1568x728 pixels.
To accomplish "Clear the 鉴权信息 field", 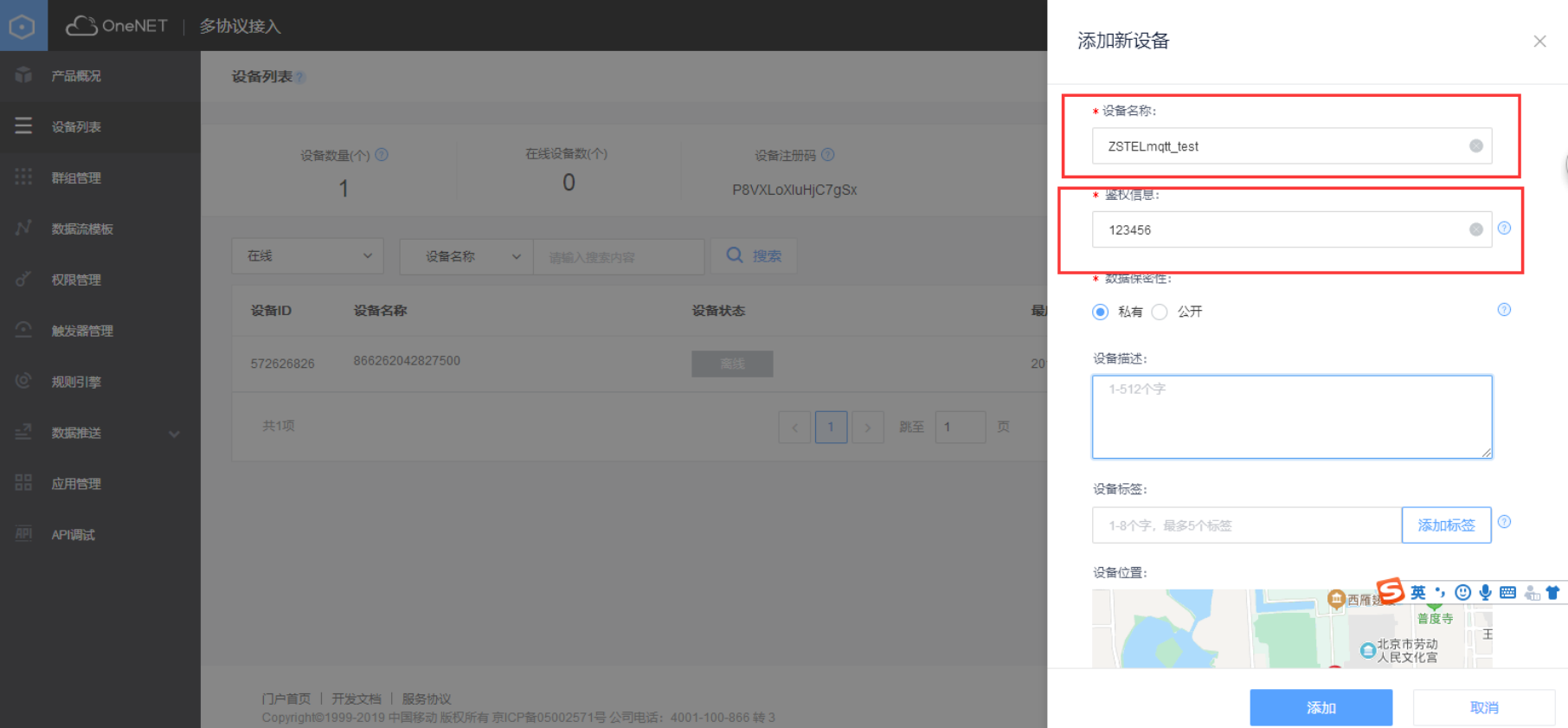I will point(1476,229).
